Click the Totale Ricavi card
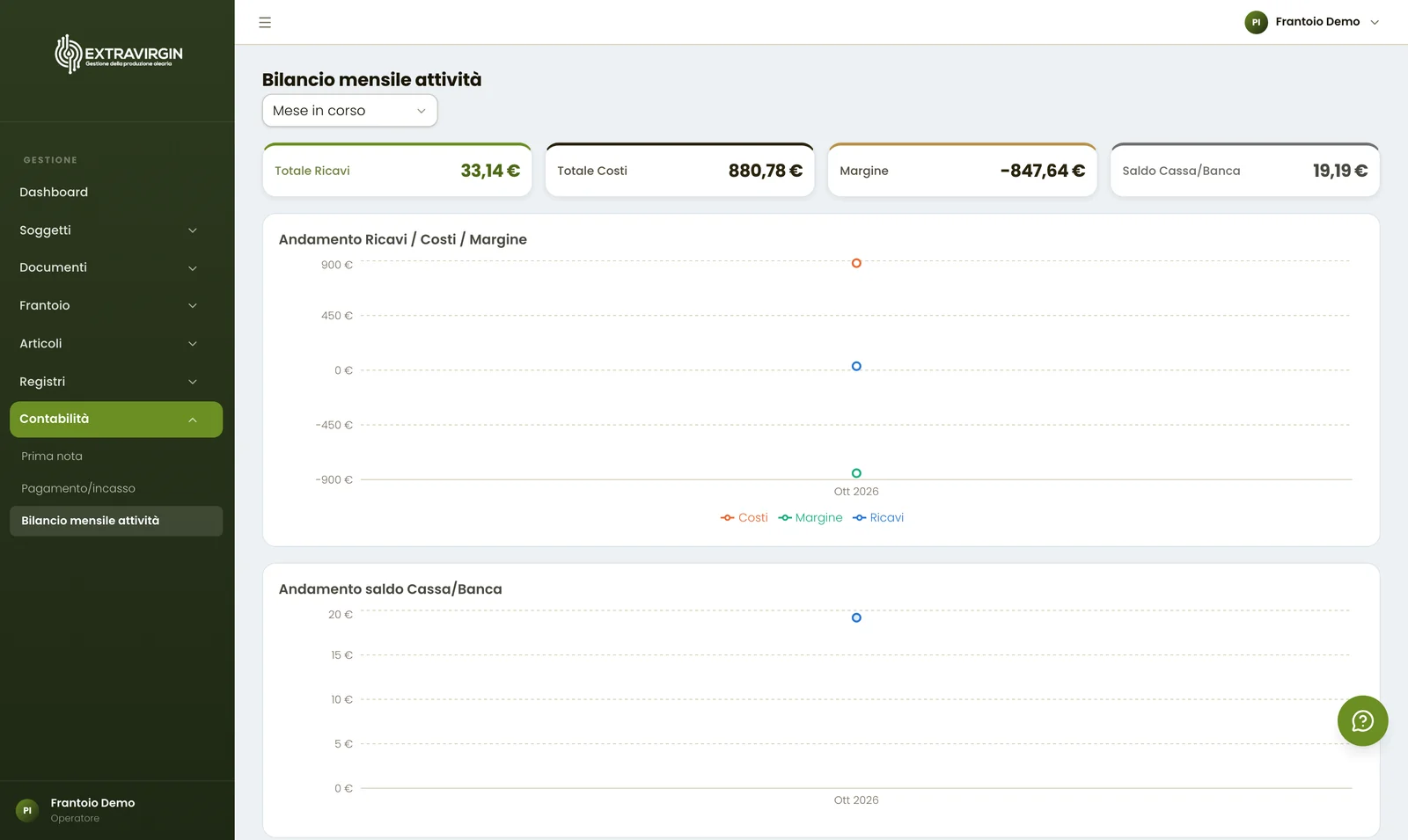Viewport: 1408px width, 840px height. click(397, 170)
